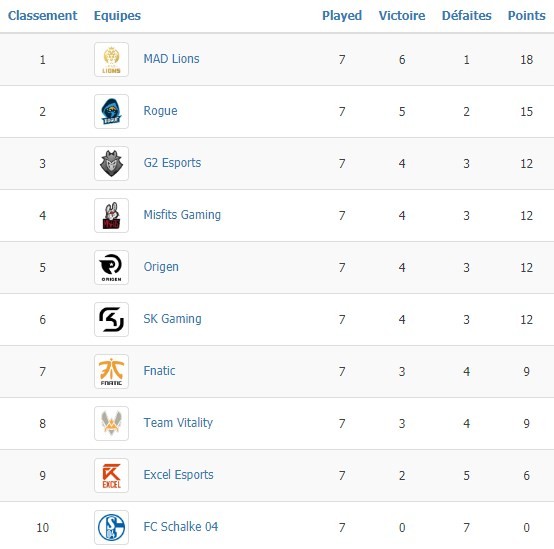The width and height of the screenshot is (554, 549).
Task: Open the FC Schalke 04 link
Action: pyautogui.click(x=181, y=527)
